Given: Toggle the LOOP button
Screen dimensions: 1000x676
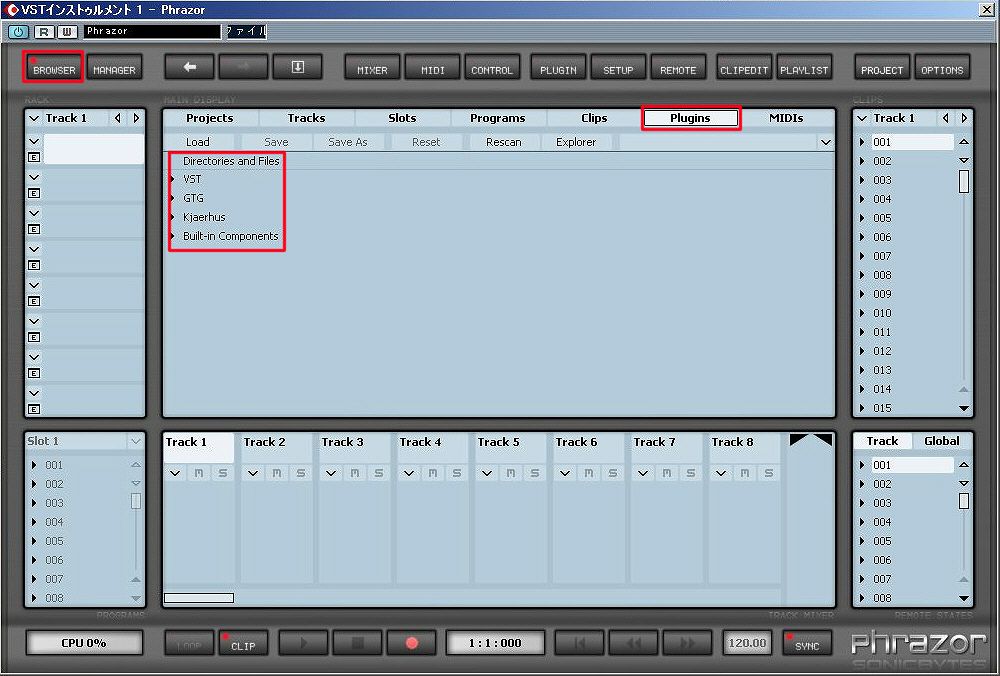Looking at the screenshot, I should tap(189, 643).
